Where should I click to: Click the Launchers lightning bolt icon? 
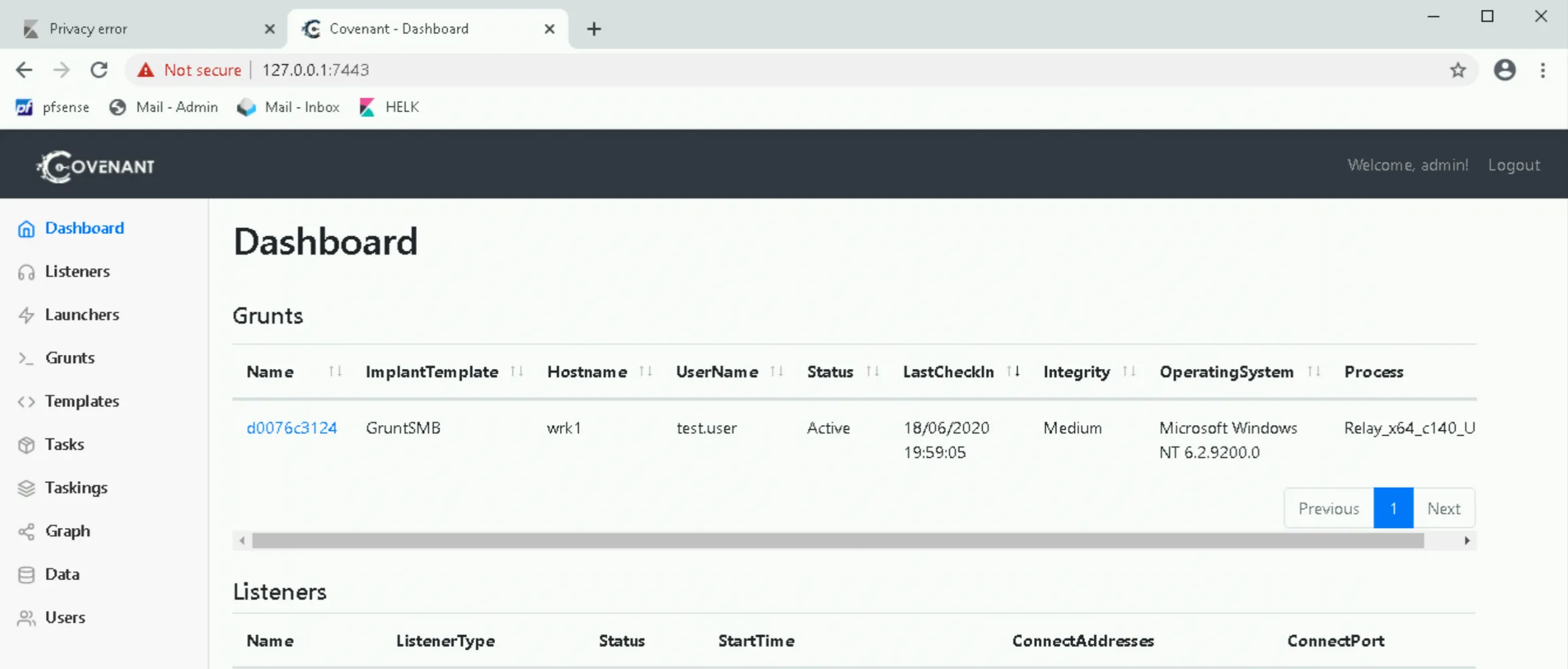click(26, 315)
